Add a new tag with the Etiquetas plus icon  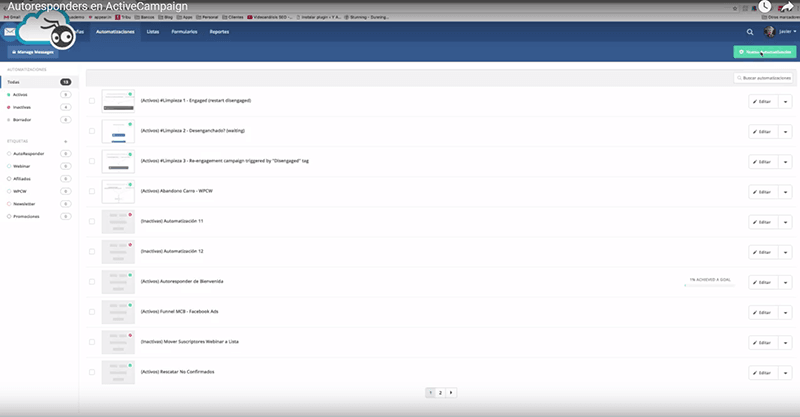point(65,141)
